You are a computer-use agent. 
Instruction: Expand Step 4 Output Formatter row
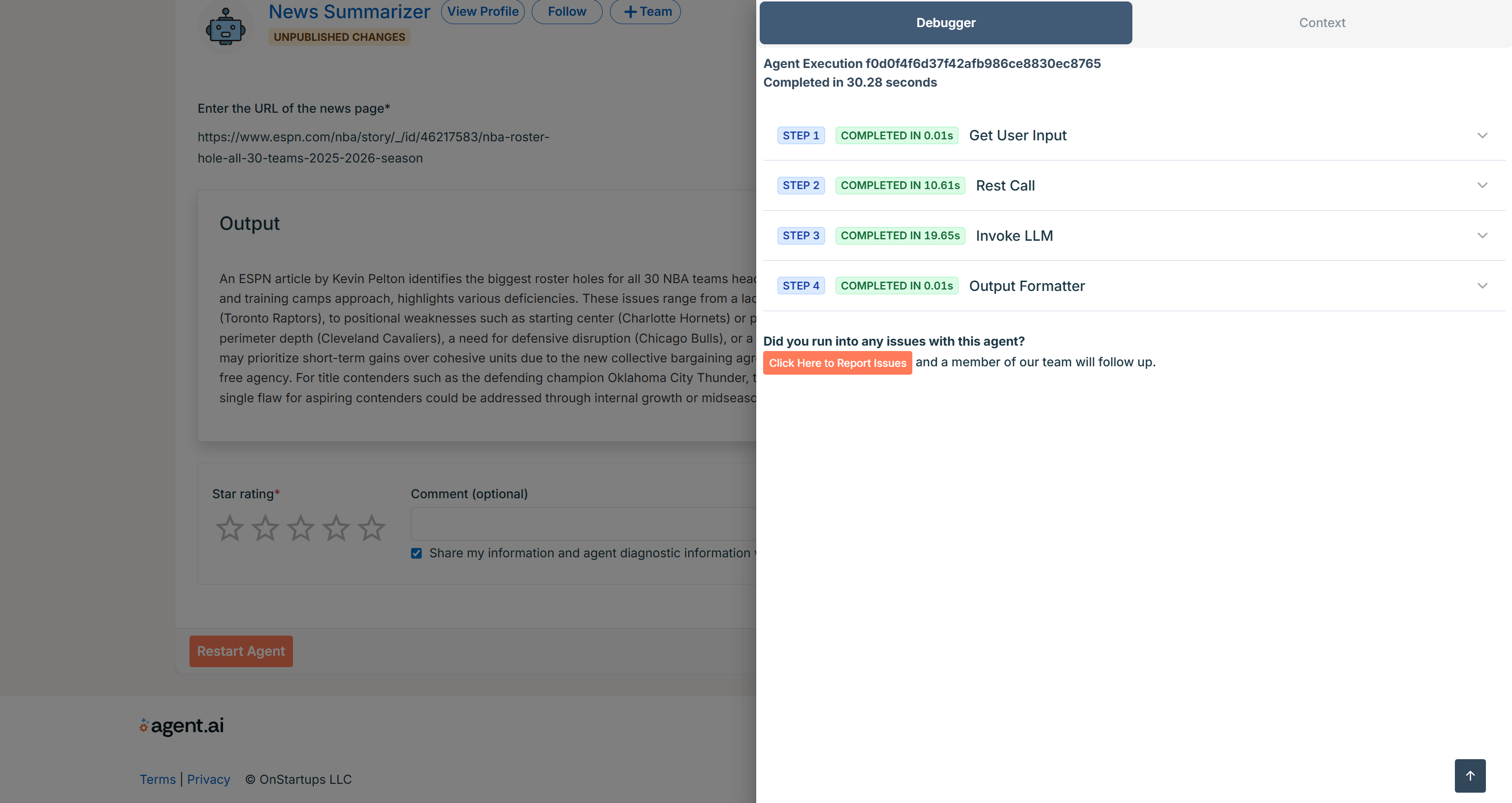click(x=1481, y=286)
